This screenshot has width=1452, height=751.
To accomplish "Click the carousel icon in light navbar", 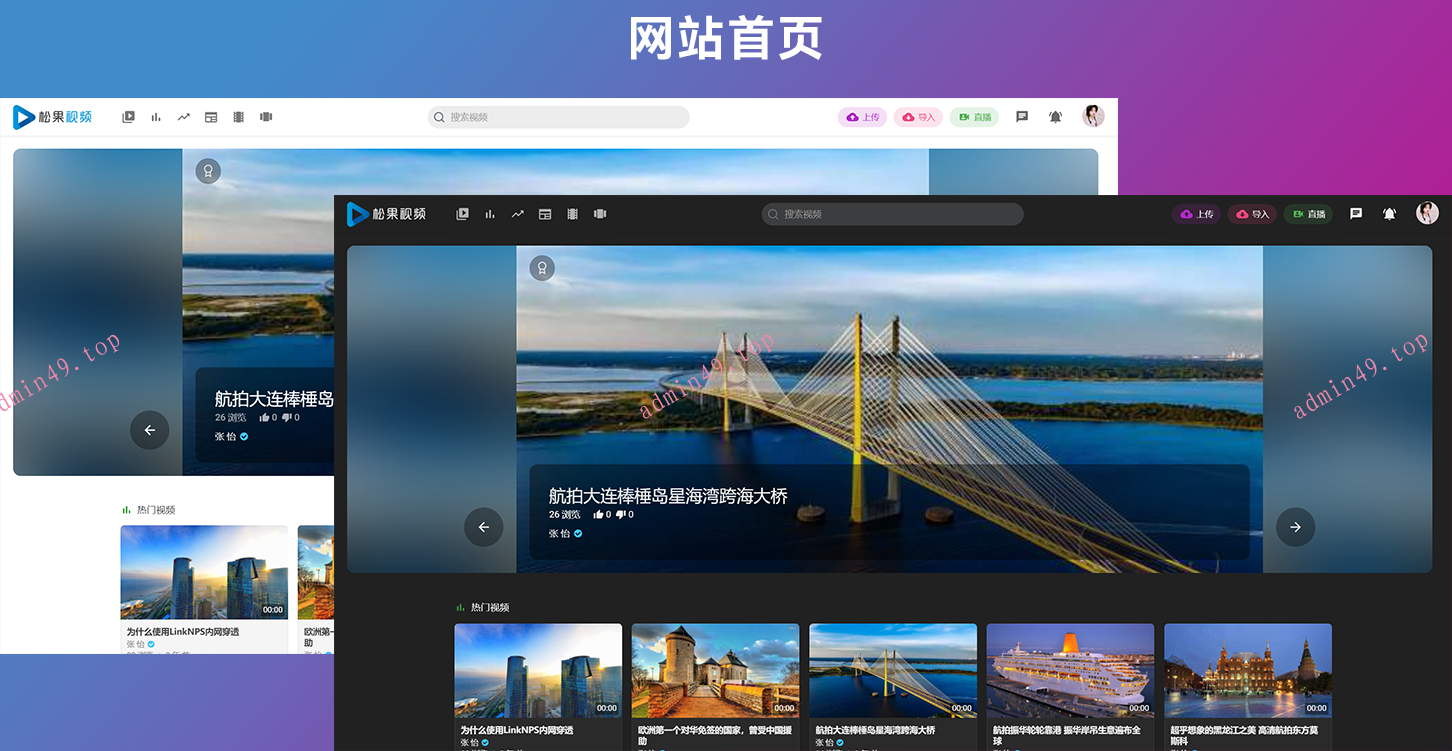I will tap(266, 117).
